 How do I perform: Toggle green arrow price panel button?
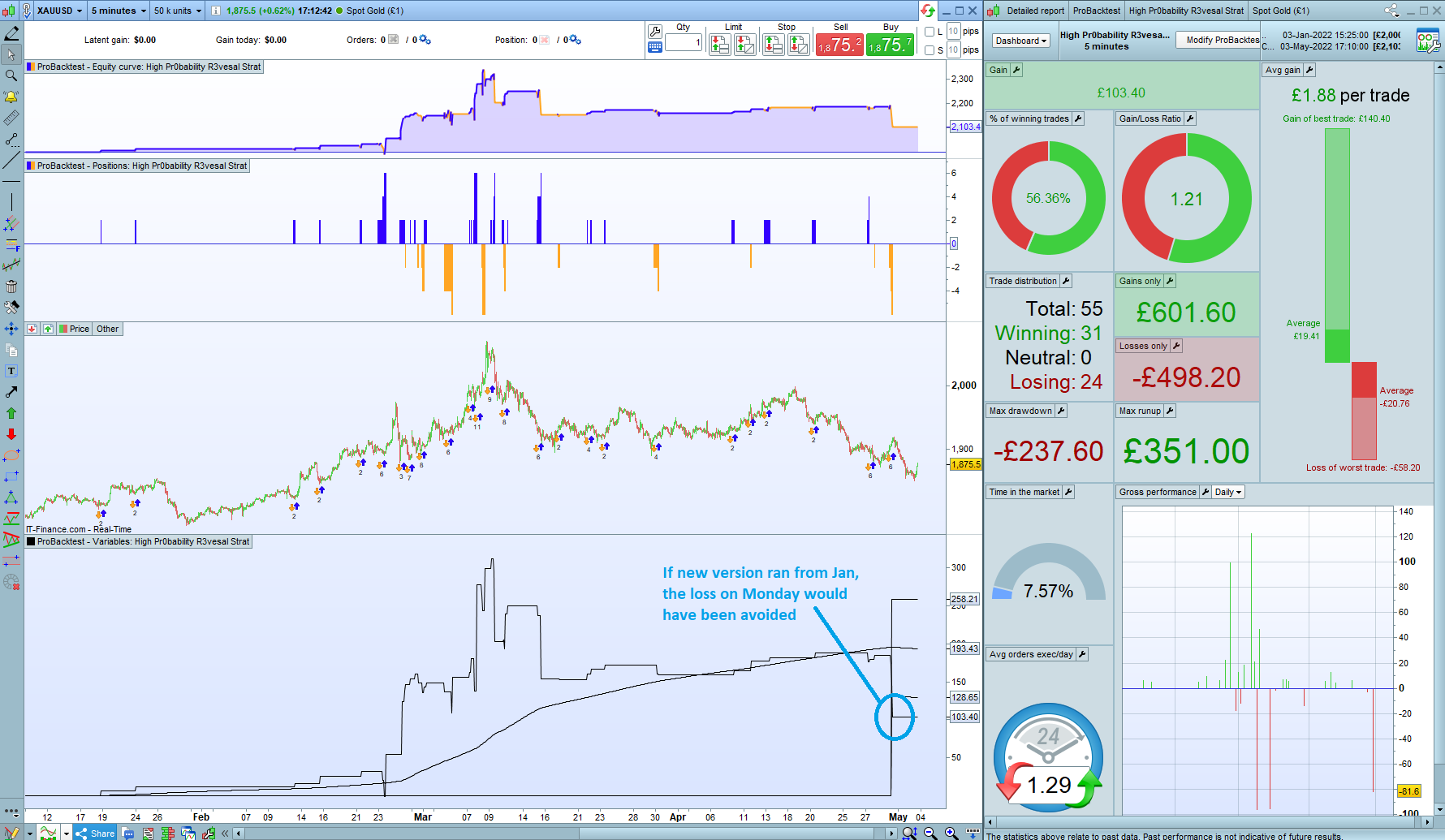[x=48, y=329]
